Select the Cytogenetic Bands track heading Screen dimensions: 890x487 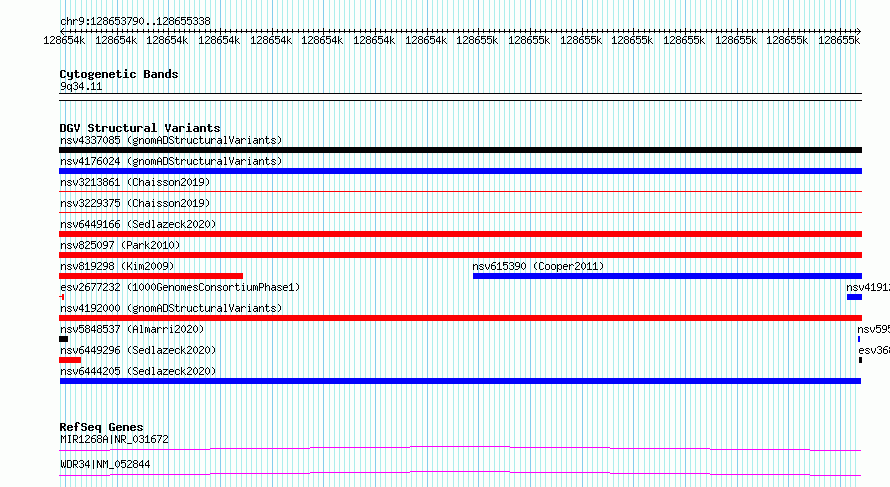click(x=119, y=74)
